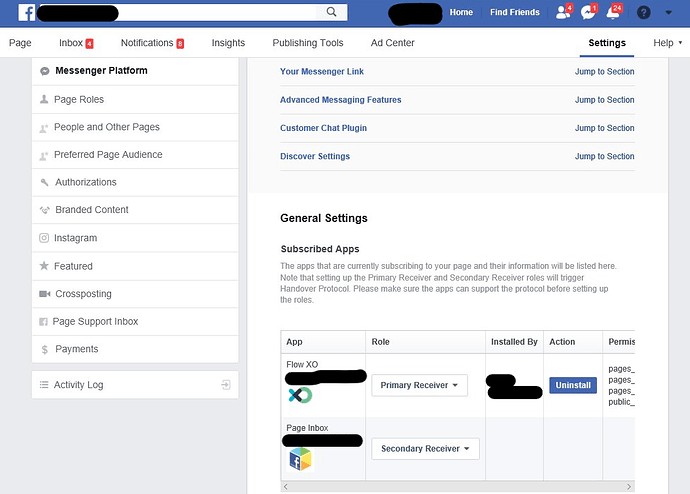Click the Page Inbox app icon
This screenshot has width=690, height=494.
300,459
